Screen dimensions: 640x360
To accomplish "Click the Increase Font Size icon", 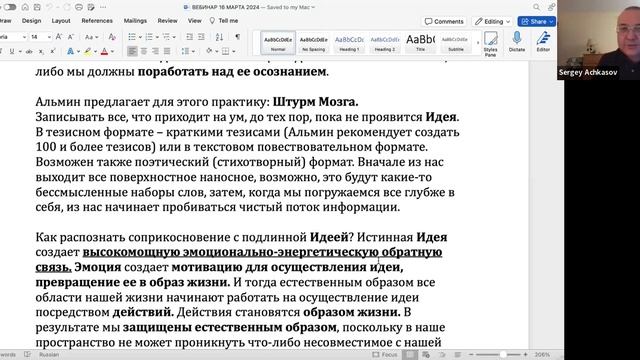I will tap(59, 37).
